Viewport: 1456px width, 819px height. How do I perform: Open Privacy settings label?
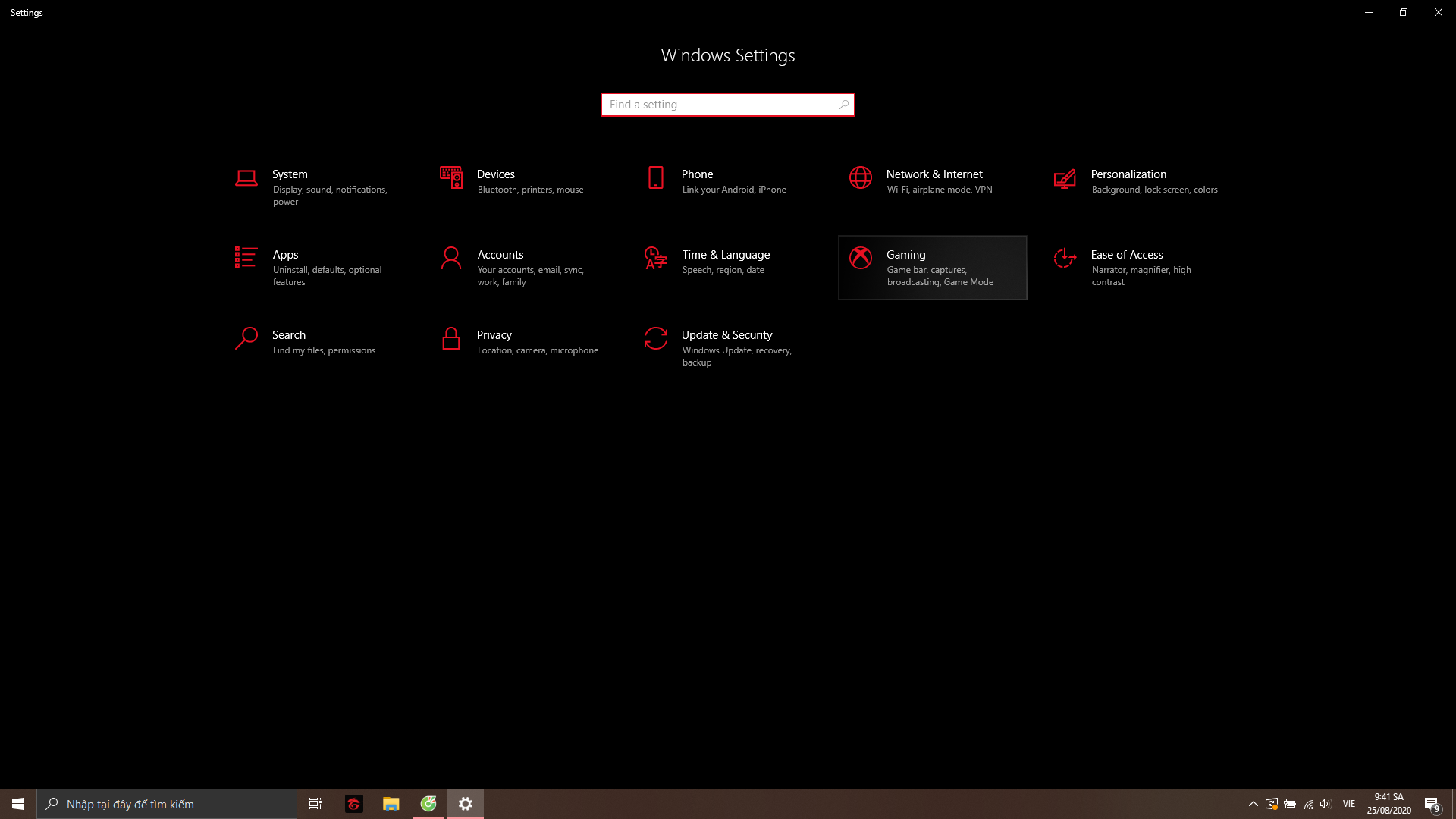coord(494,335)
